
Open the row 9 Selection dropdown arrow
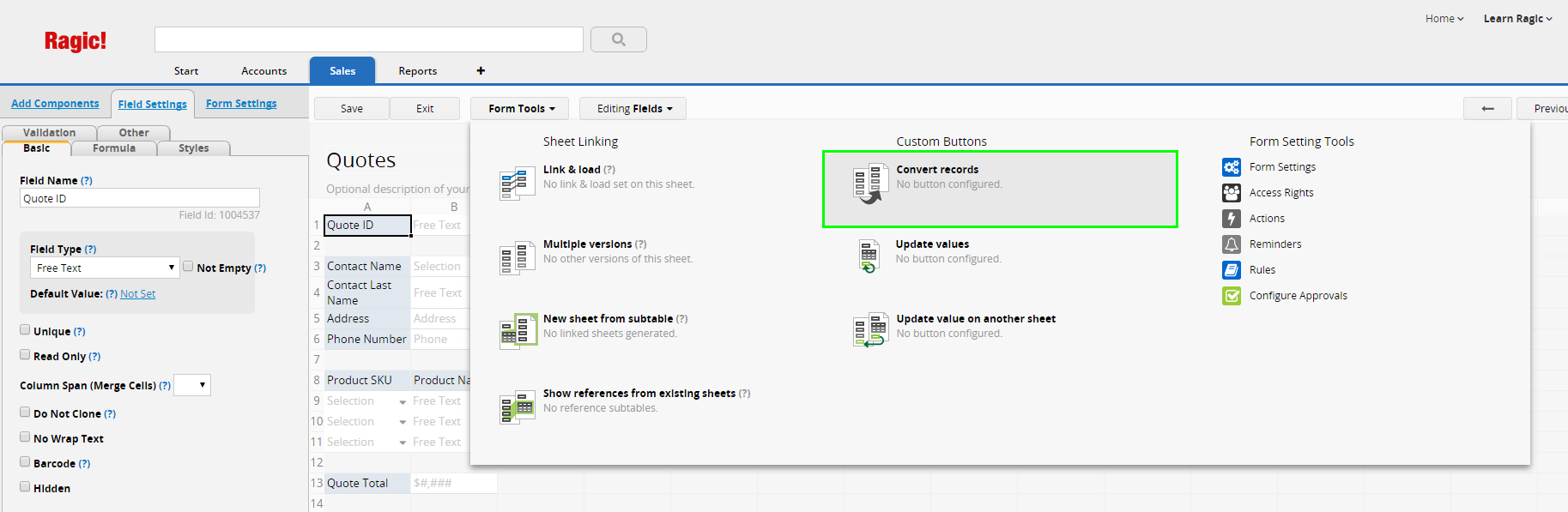(403, 401)
